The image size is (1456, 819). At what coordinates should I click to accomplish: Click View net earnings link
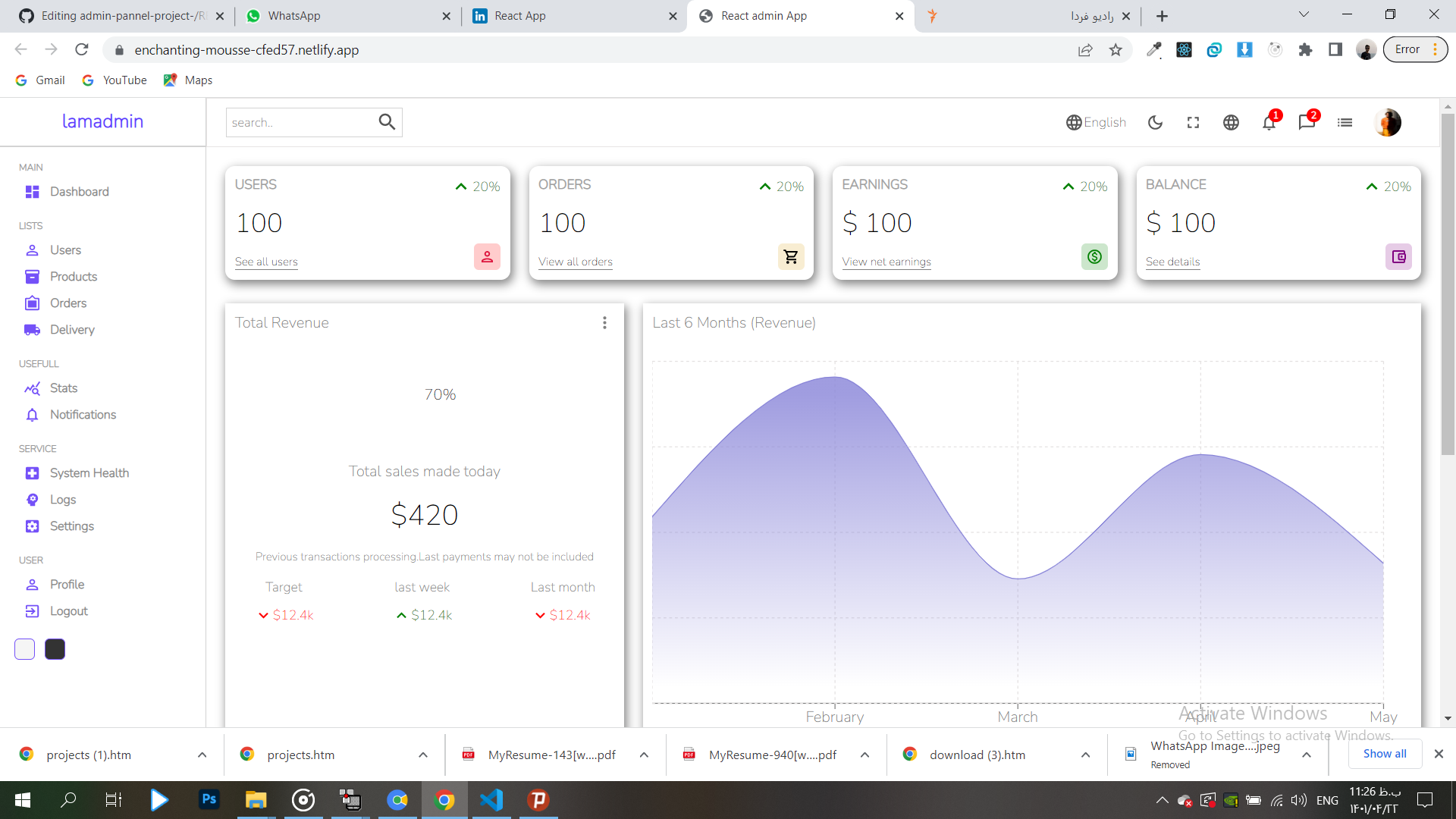[886, 262]
